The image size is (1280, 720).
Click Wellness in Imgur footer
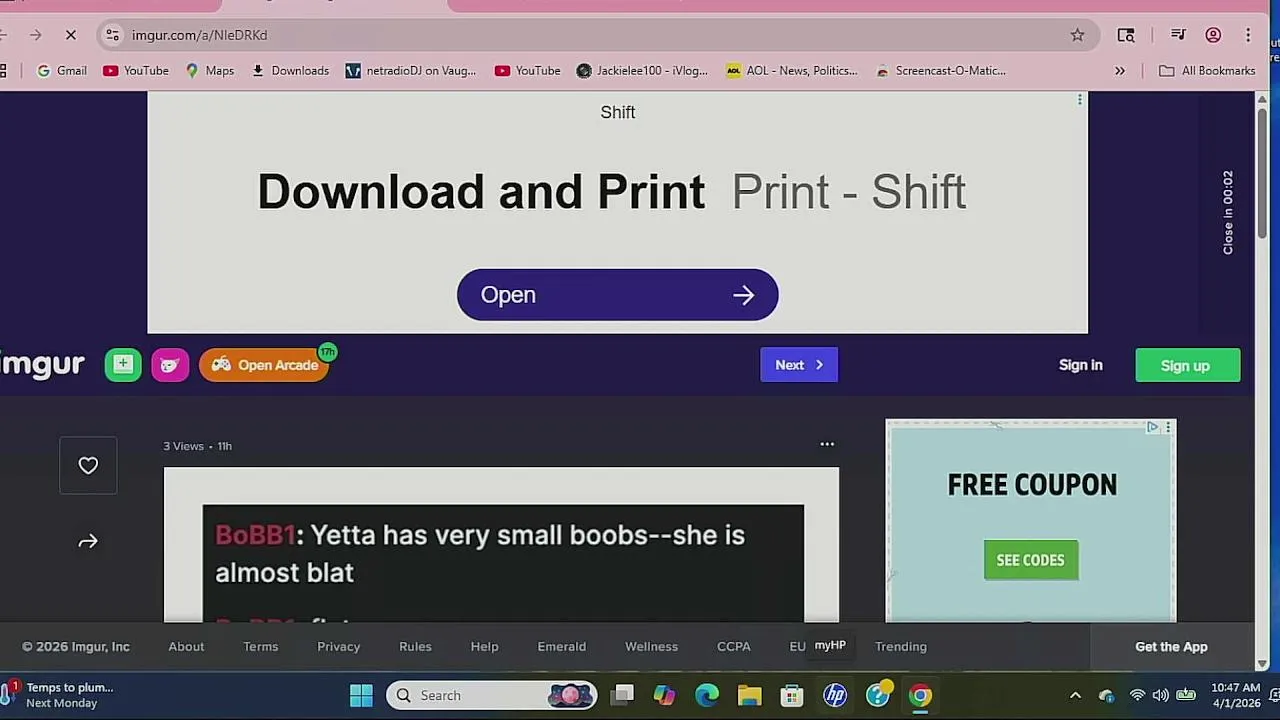[x=652, y=647]
